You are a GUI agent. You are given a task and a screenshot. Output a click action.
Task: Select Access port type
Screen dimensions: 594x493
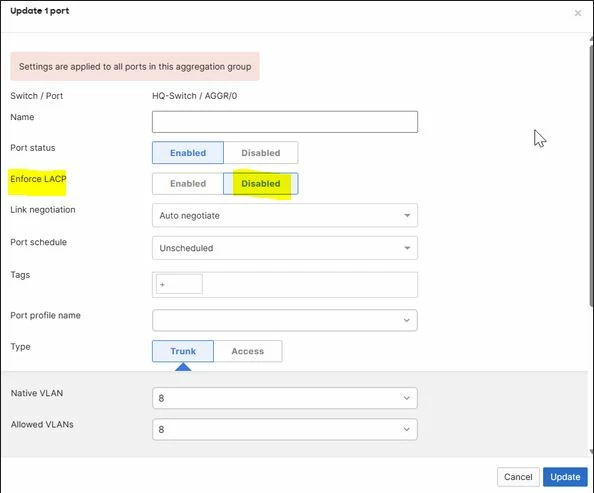248,351
